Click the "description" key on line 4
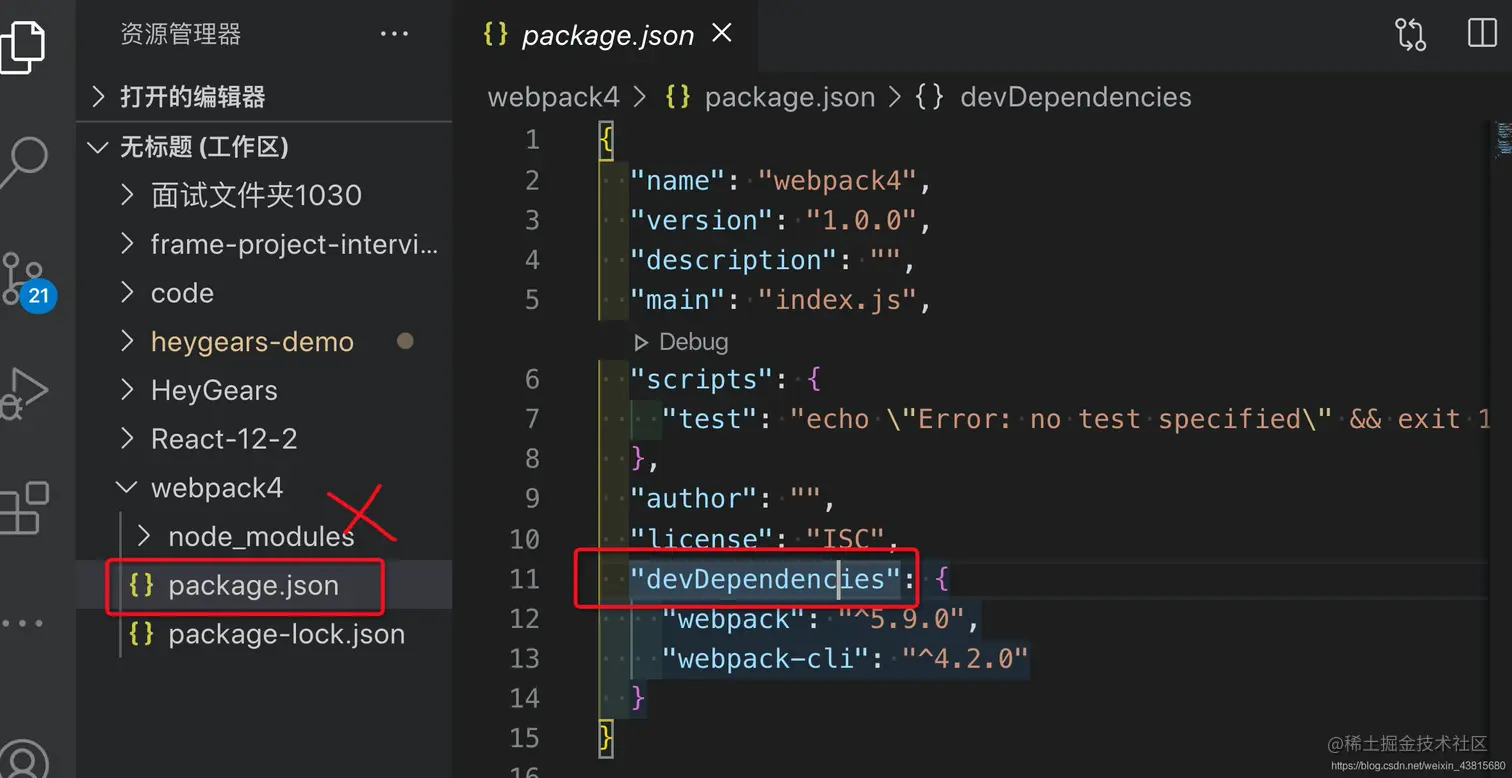Image resolution: width=1512 pixels, height=778 pixels. point(734,261)
